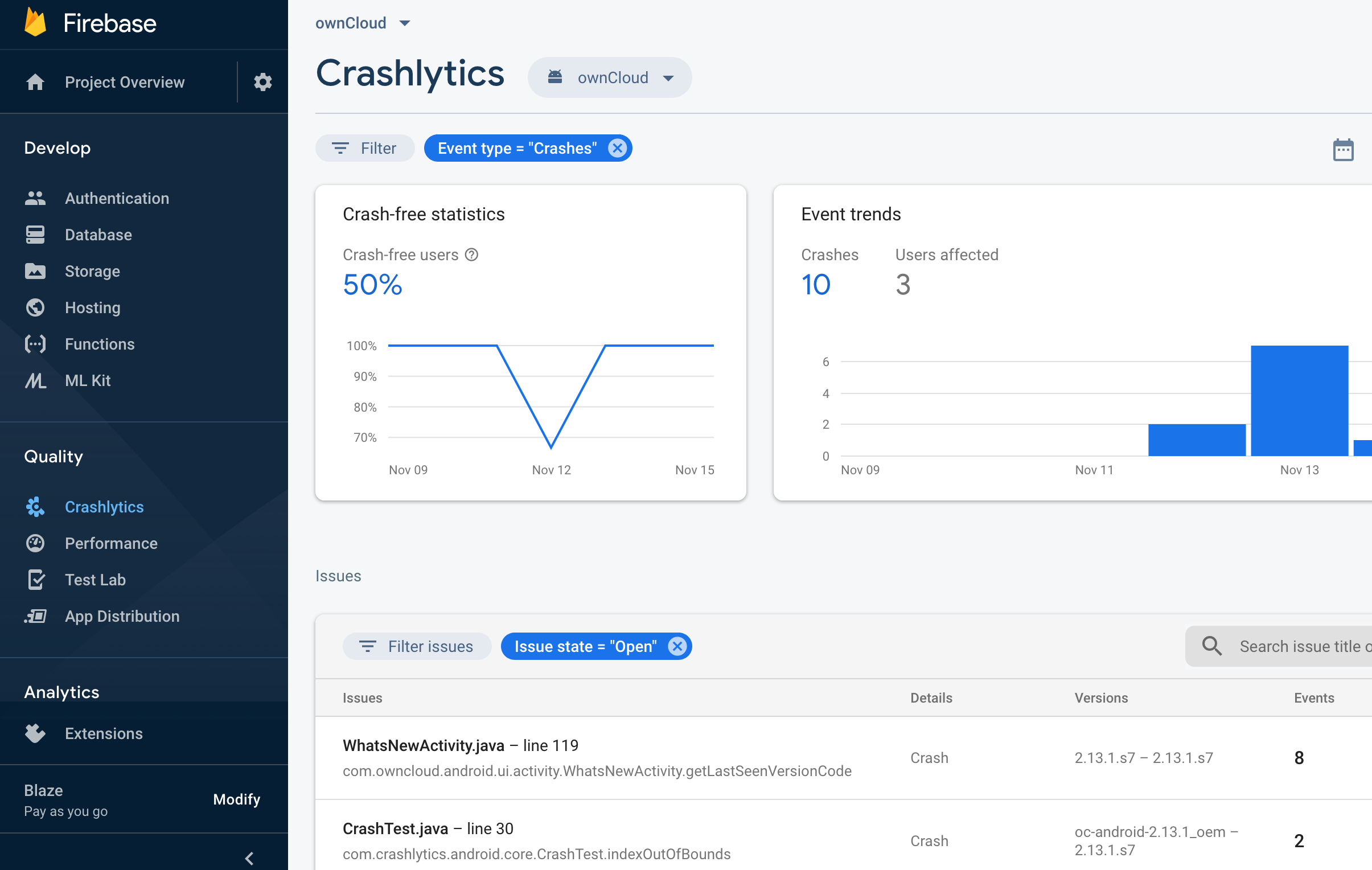Click the tallest bar in Event trends
Viewport: 1372px width, 870px height.
tap(1299, 400)
